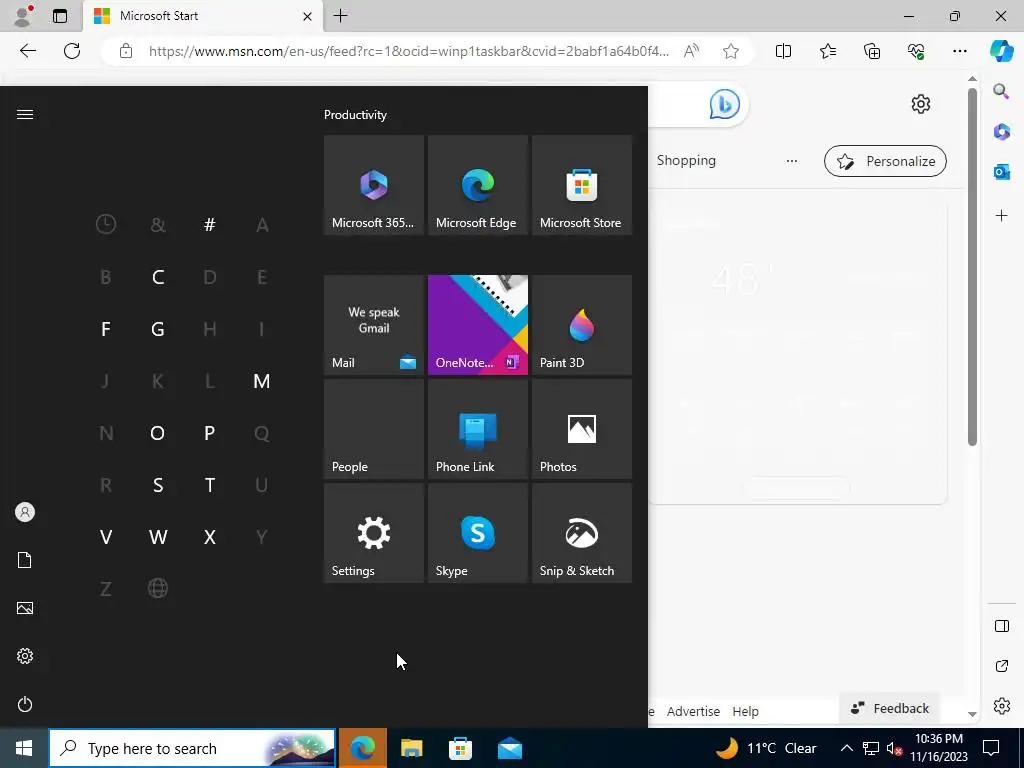Click the Edge address bar URL
1024x768 pixels.
[409, 51]
